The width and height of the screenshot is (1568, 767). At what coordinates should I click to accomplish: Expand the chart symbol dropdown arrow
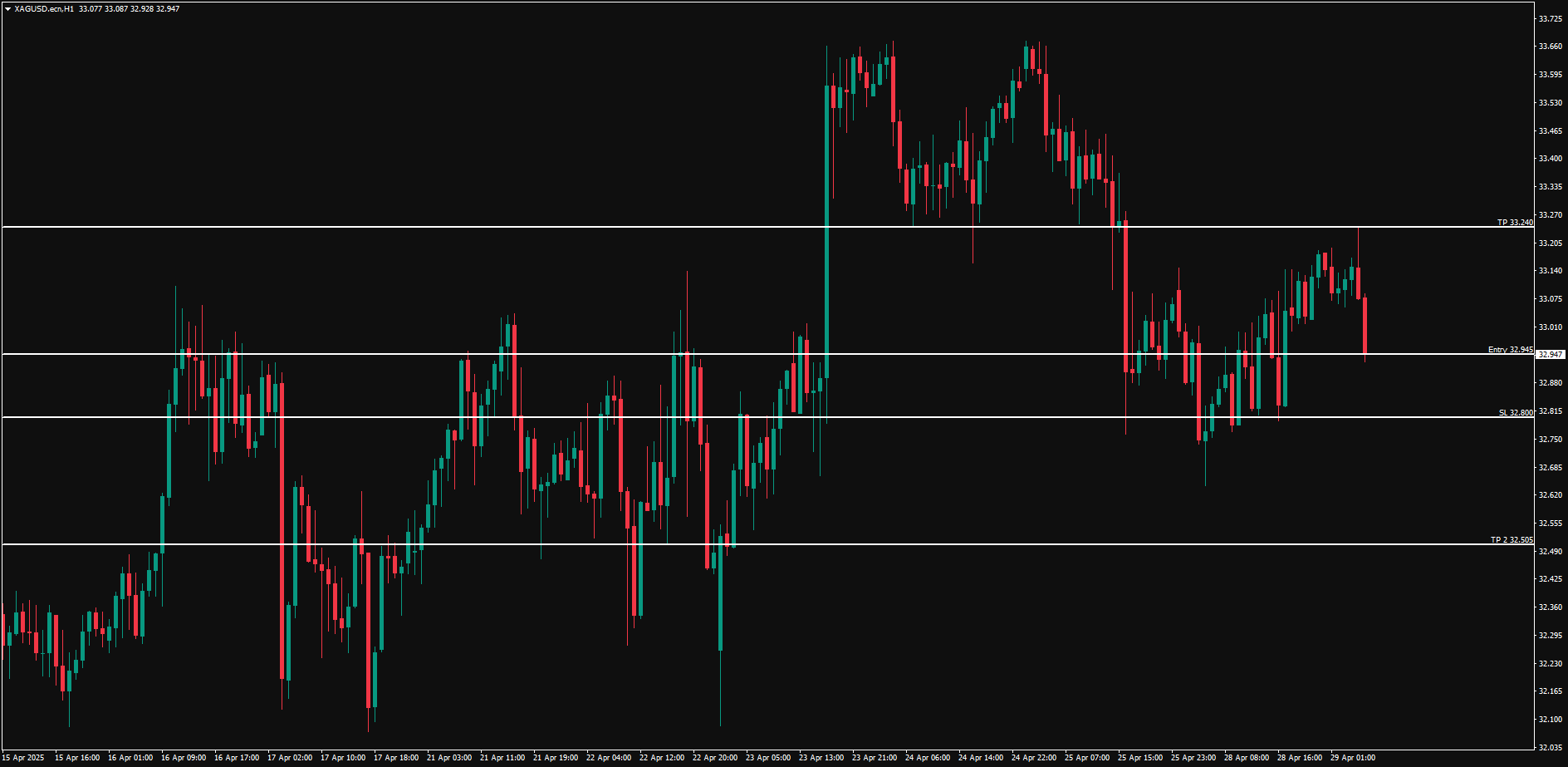[7, 9]
